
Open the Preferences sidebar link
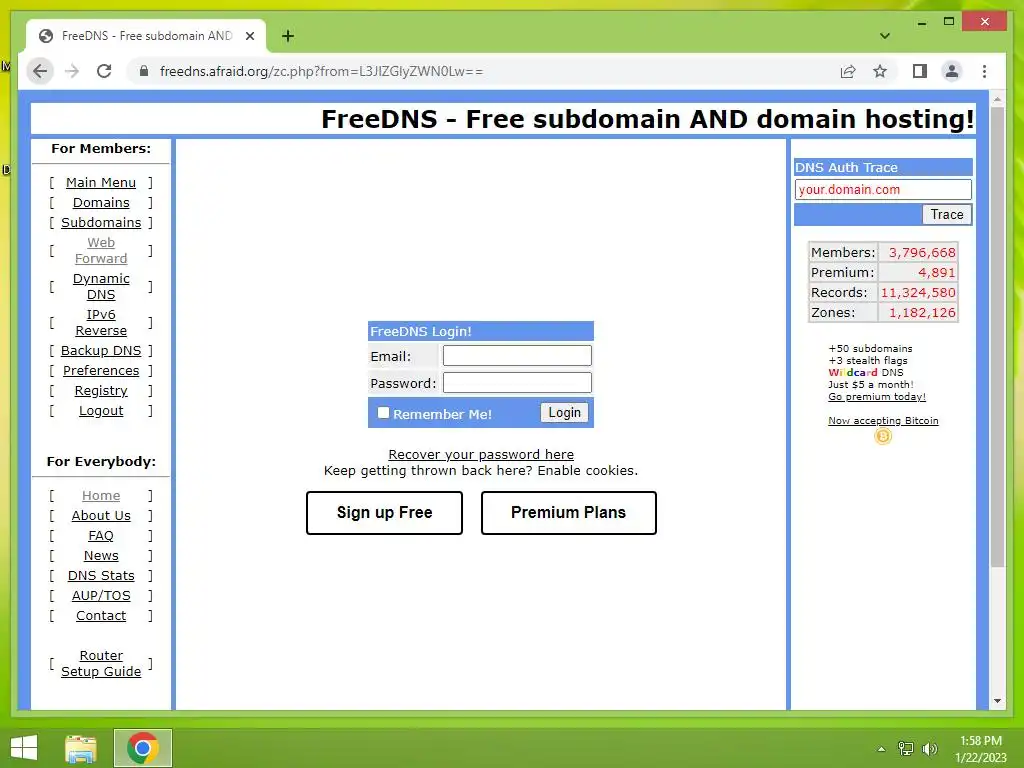tap(101, 371)
